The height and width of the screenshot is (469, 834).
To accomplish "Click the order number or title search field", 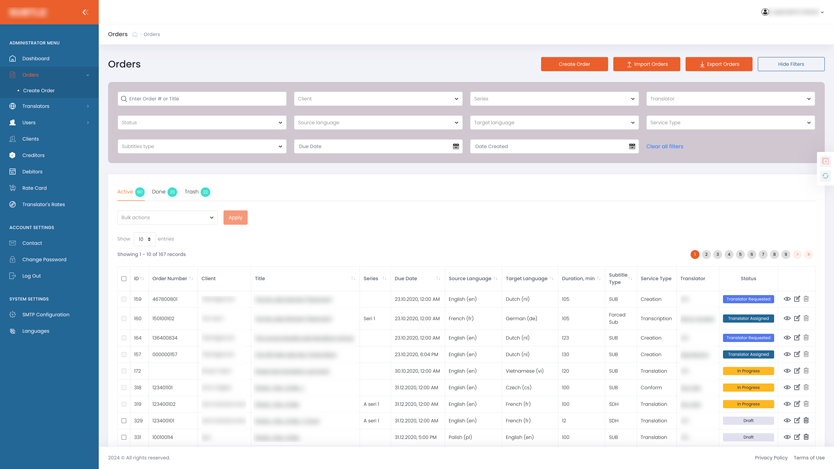I will 202,99.
